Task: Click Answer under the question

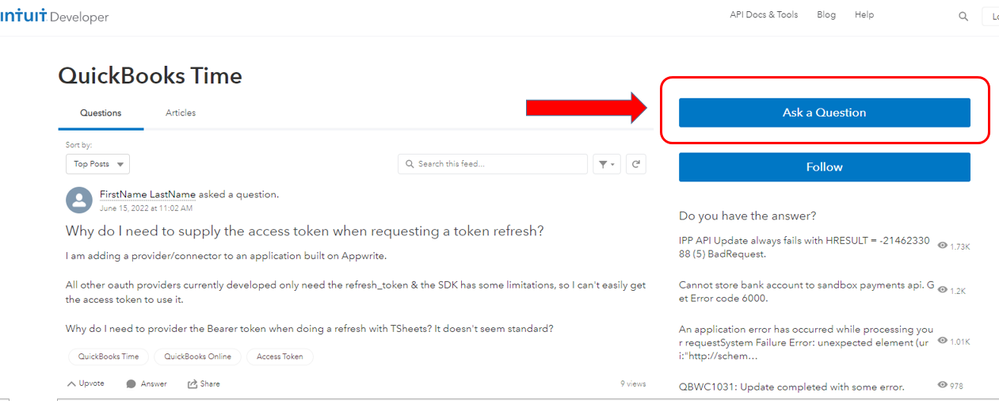Action: [x=147, y=384]
